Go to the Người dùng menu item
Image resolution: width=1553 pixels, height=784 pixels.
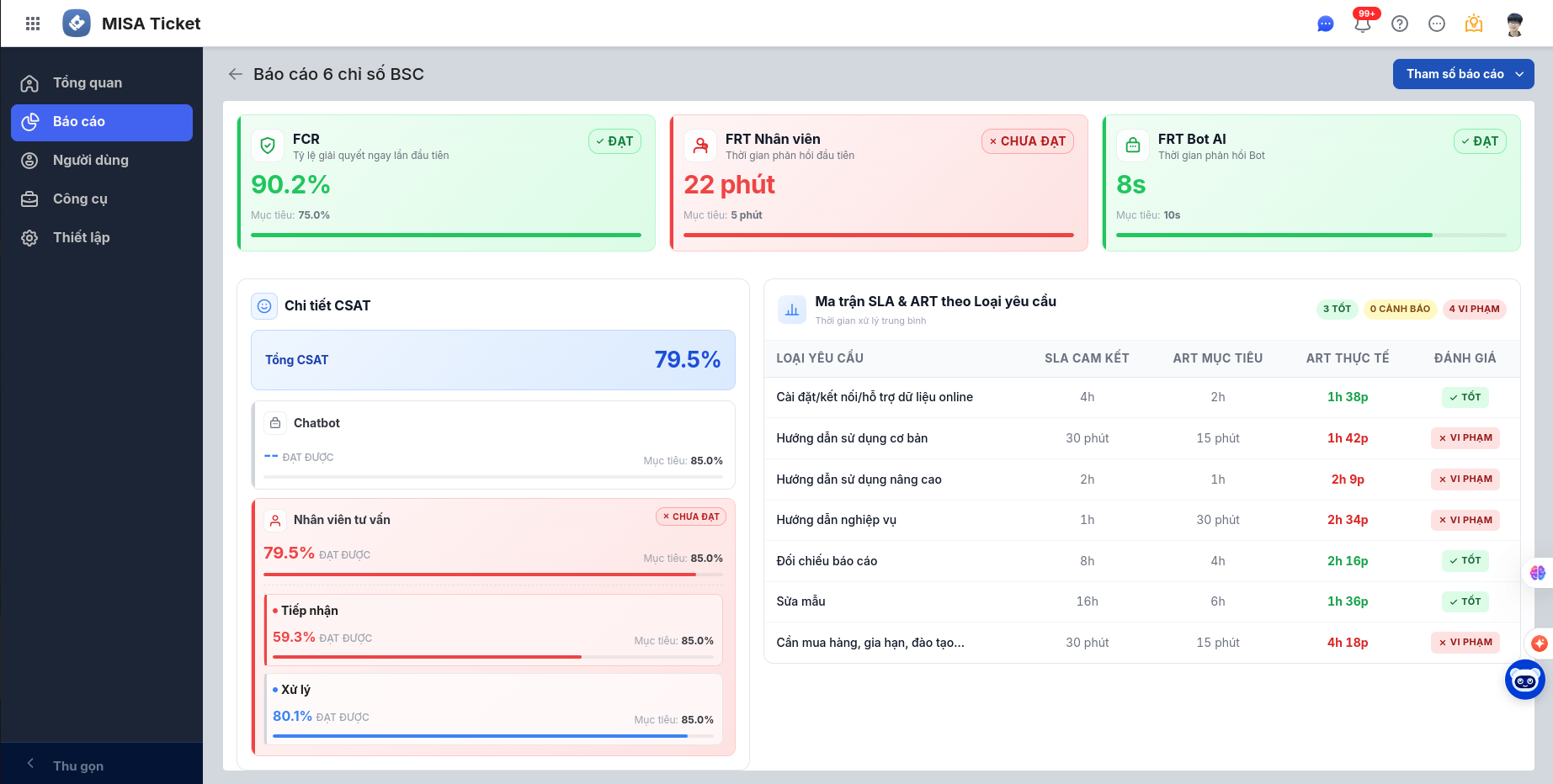tap(90, 160)
